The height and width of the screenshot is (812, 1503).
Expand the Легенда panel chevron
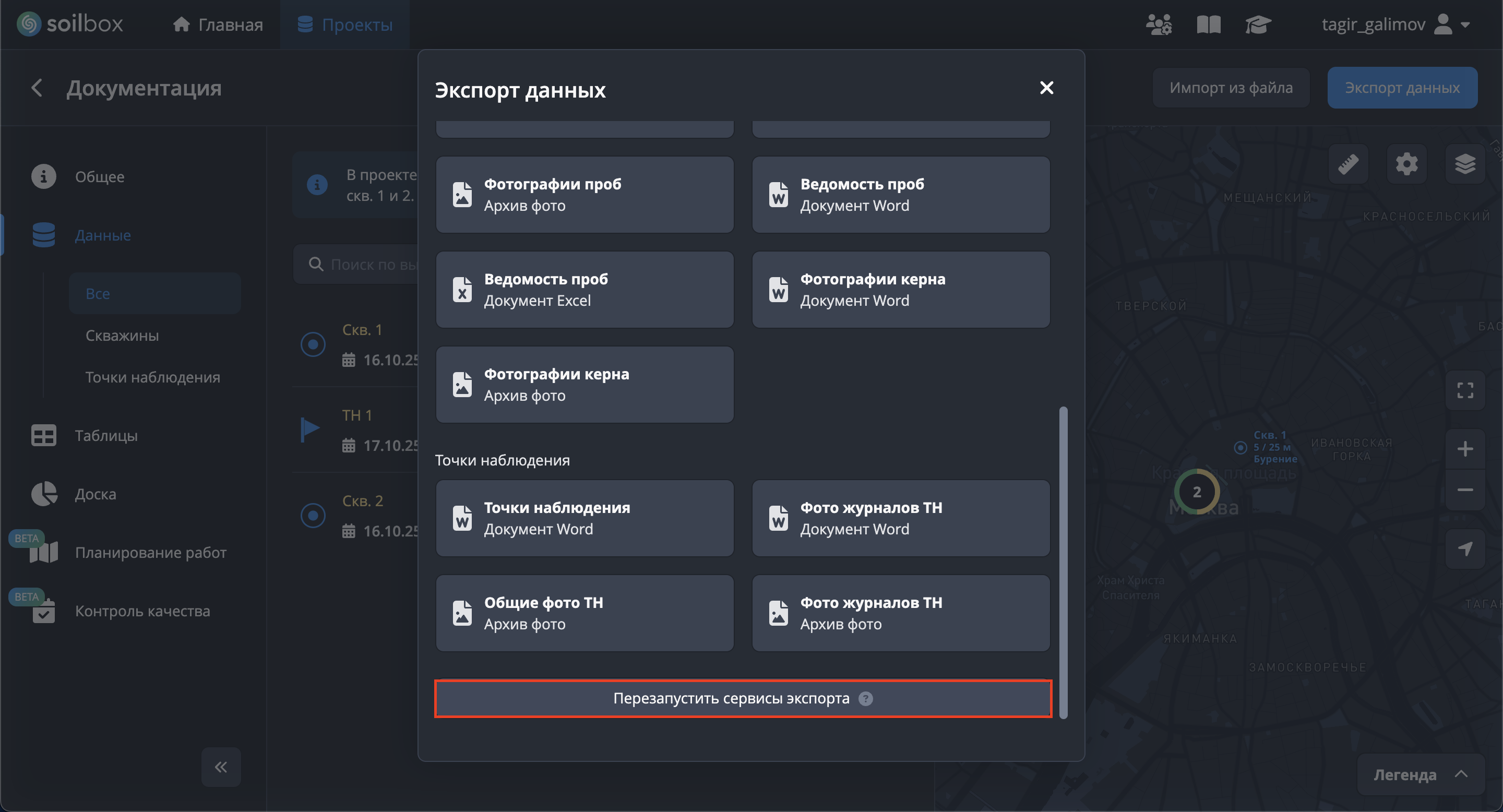(x=1461, y=774)
